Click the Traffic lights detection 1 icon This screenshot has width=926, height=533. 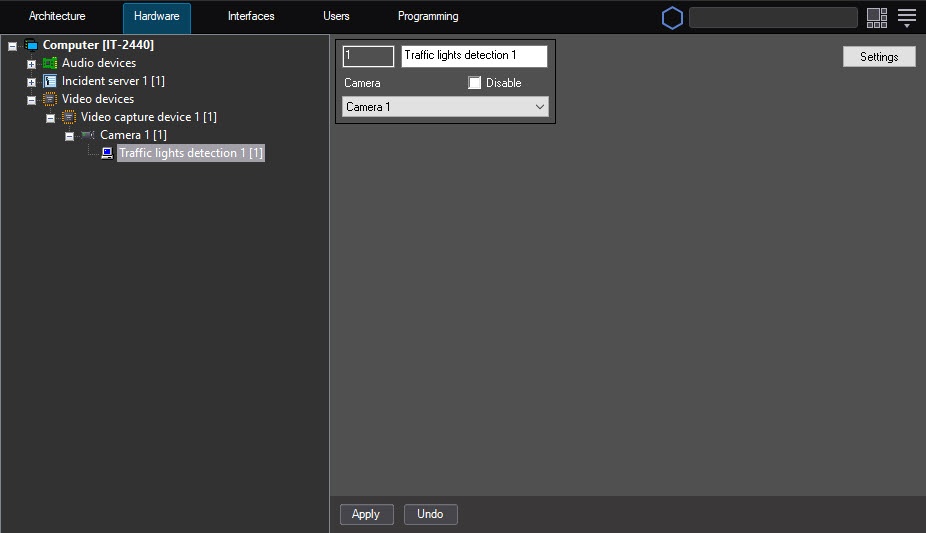click(x=107, y=153)
